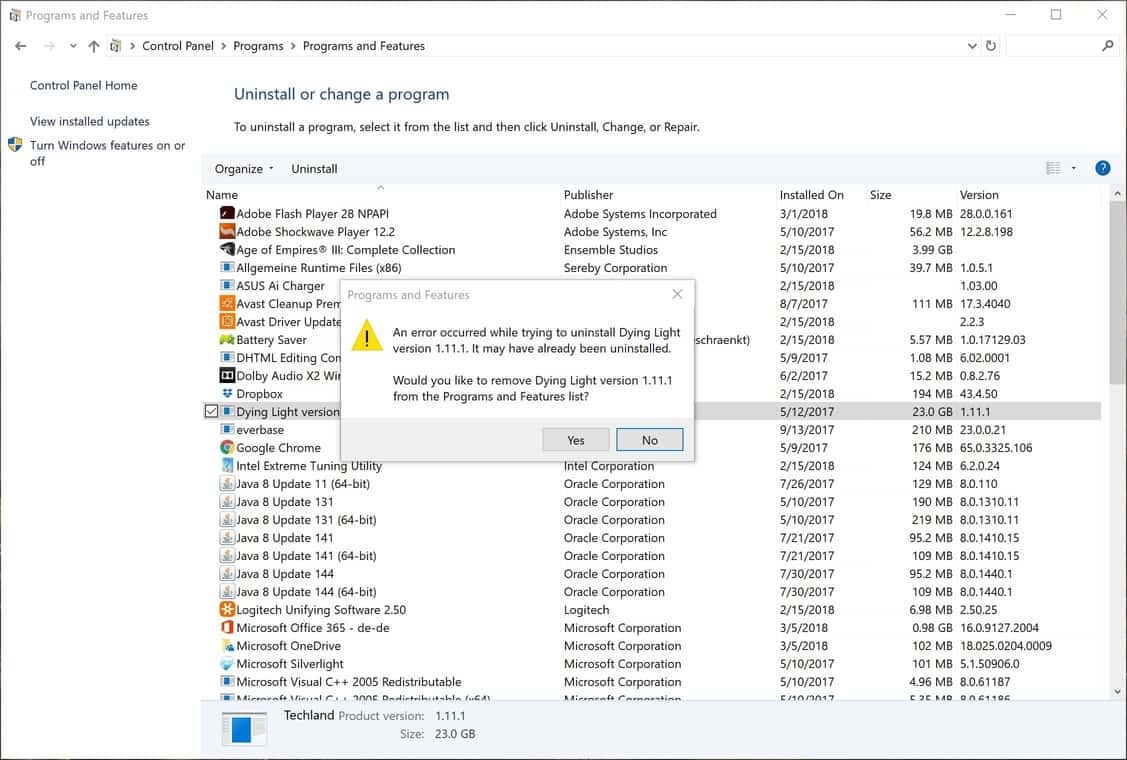Open the change-view dropdown arrow
1127x760 pixels.
click(x=1072, y=168)
